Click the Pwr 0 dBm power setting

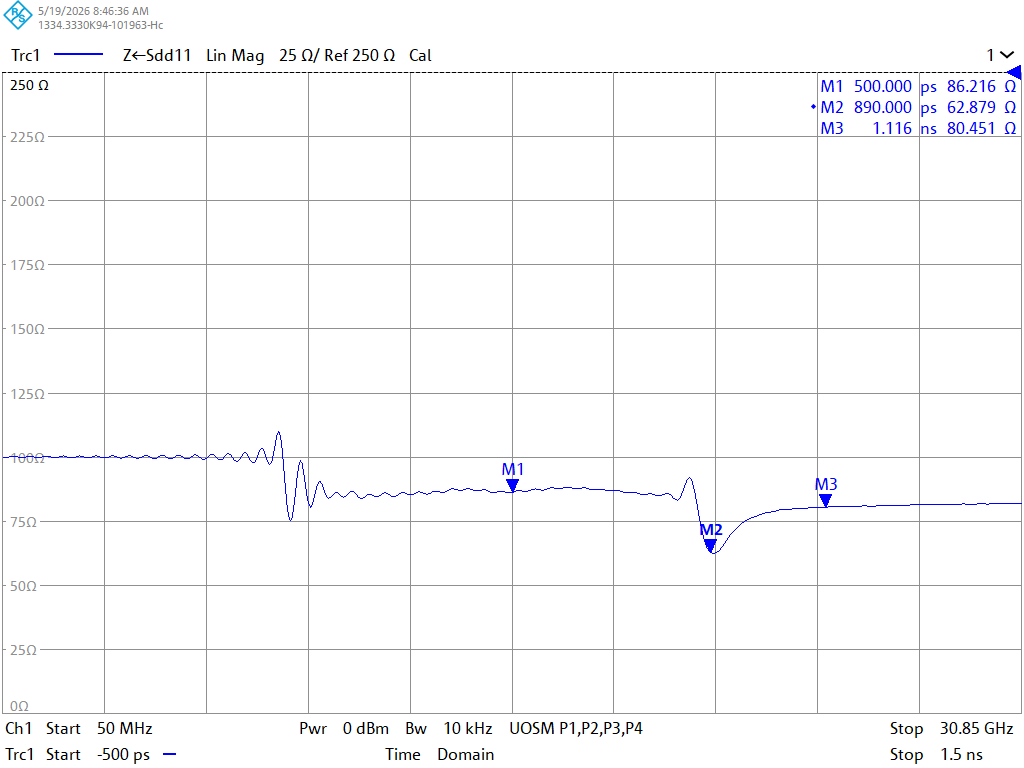point(344,728)
